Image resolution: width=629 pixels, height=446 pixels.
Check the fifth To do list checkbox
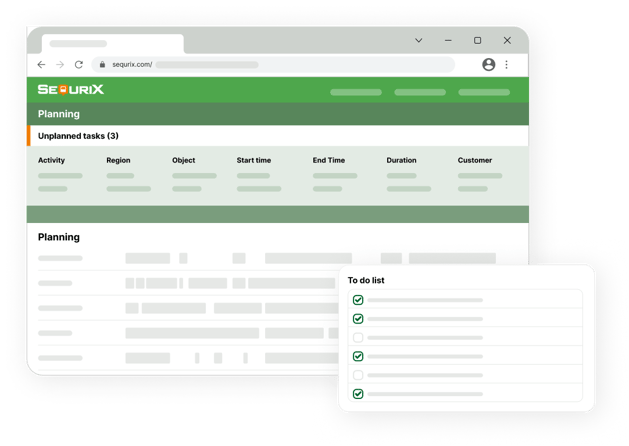pos(358,375)
